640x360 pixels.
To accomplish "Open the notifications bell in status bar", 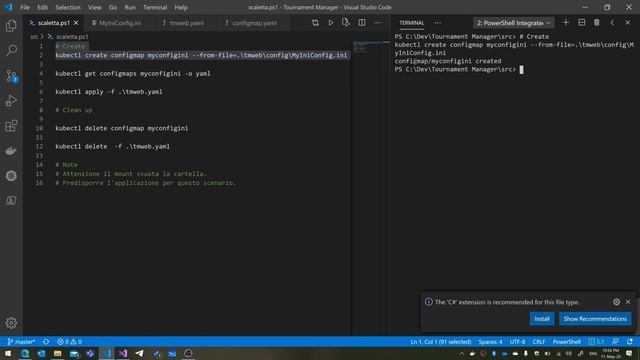I will (x=630, y=342).
